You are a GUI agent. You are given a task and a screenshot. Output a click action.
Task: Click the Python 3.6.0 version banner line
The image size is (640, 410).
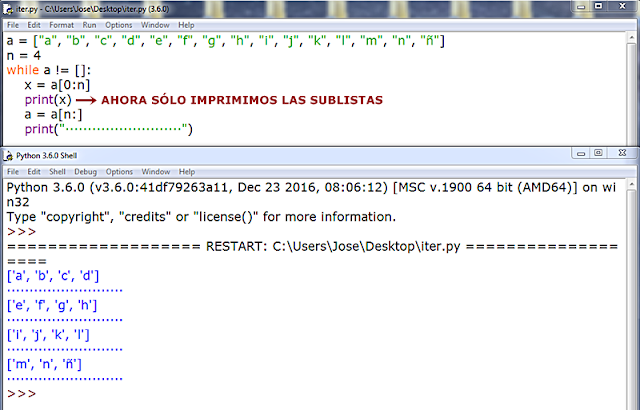pos(311,188)
